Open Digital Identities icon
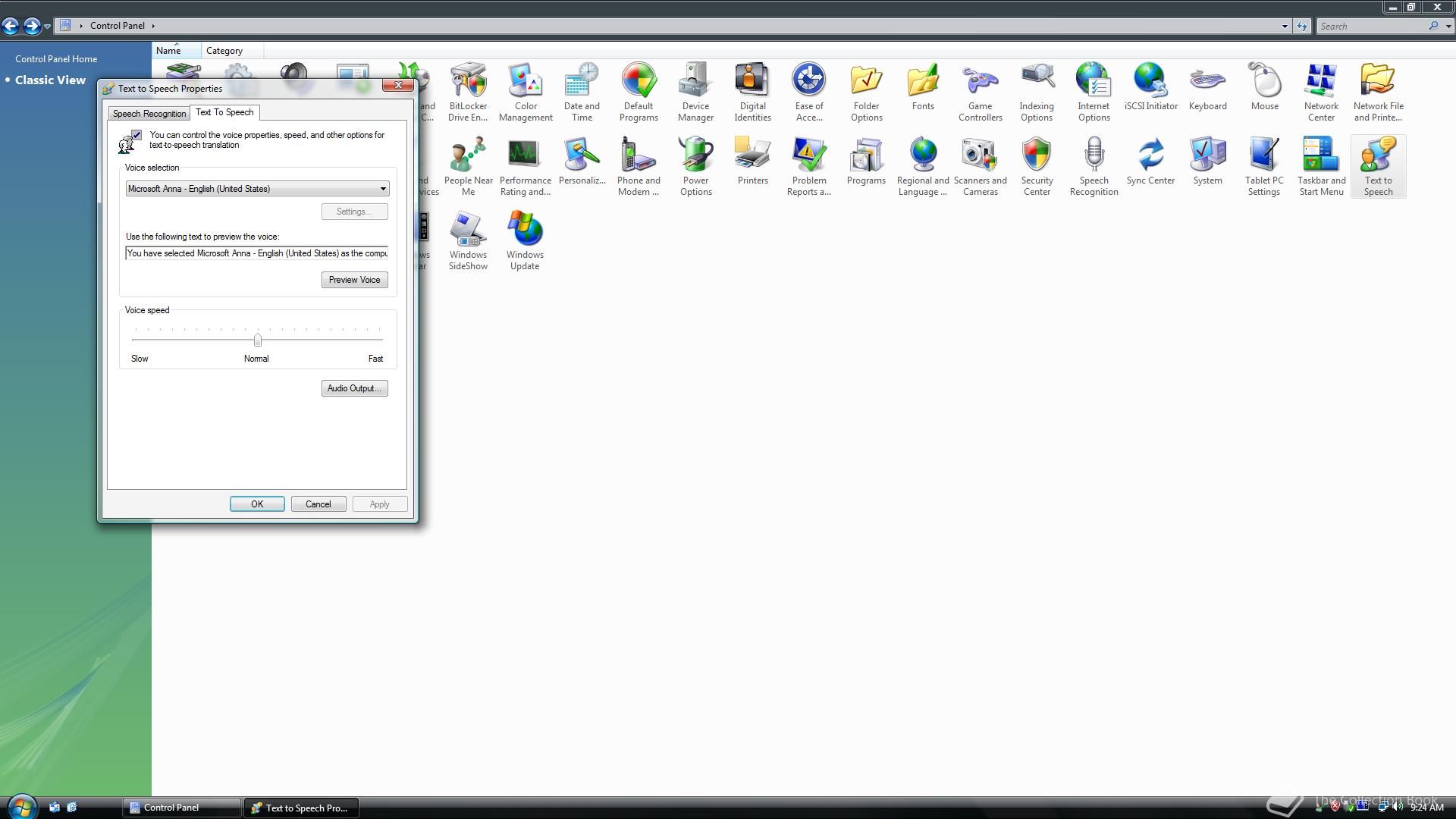1456x819 pixels. pos(752,92)
